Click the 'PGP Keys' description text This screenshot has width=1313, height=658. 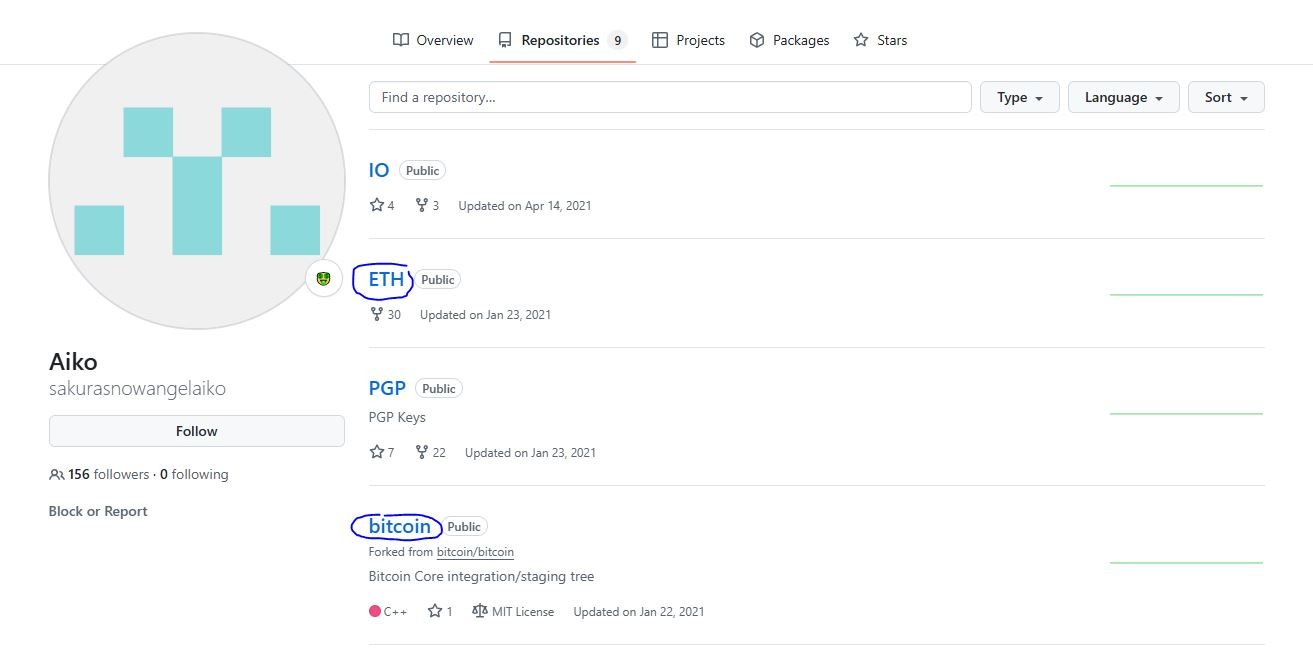point(397,417)
